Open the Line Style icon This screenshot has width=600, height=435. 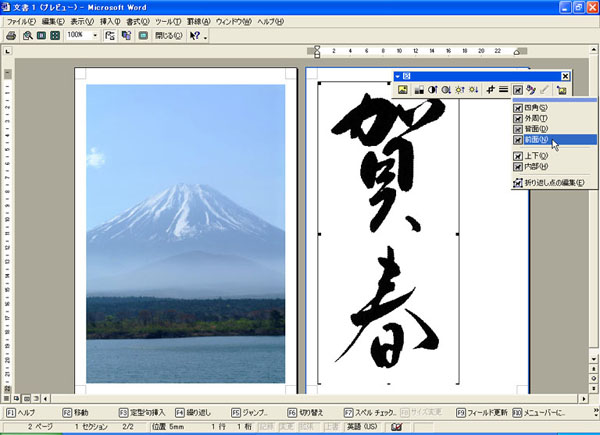(x=504, y=90)
